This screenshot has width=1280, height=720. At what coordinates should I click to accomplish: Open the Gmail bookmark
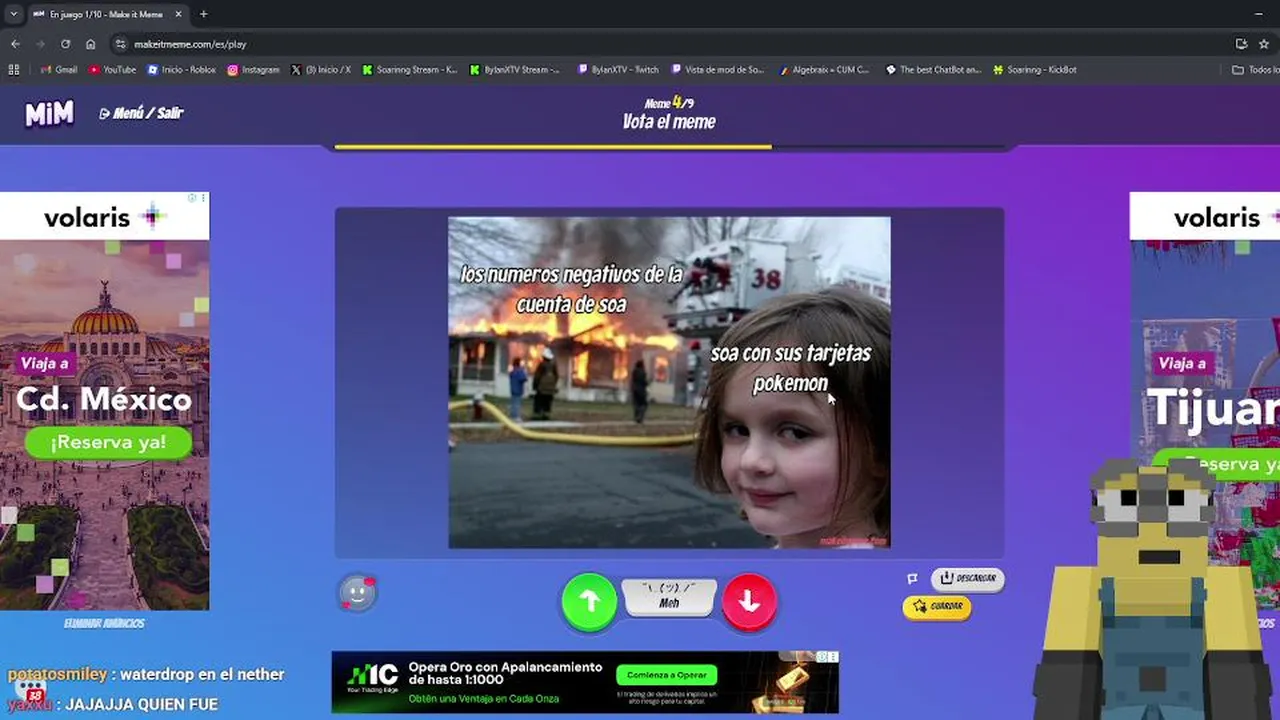[x=58, y=70]
